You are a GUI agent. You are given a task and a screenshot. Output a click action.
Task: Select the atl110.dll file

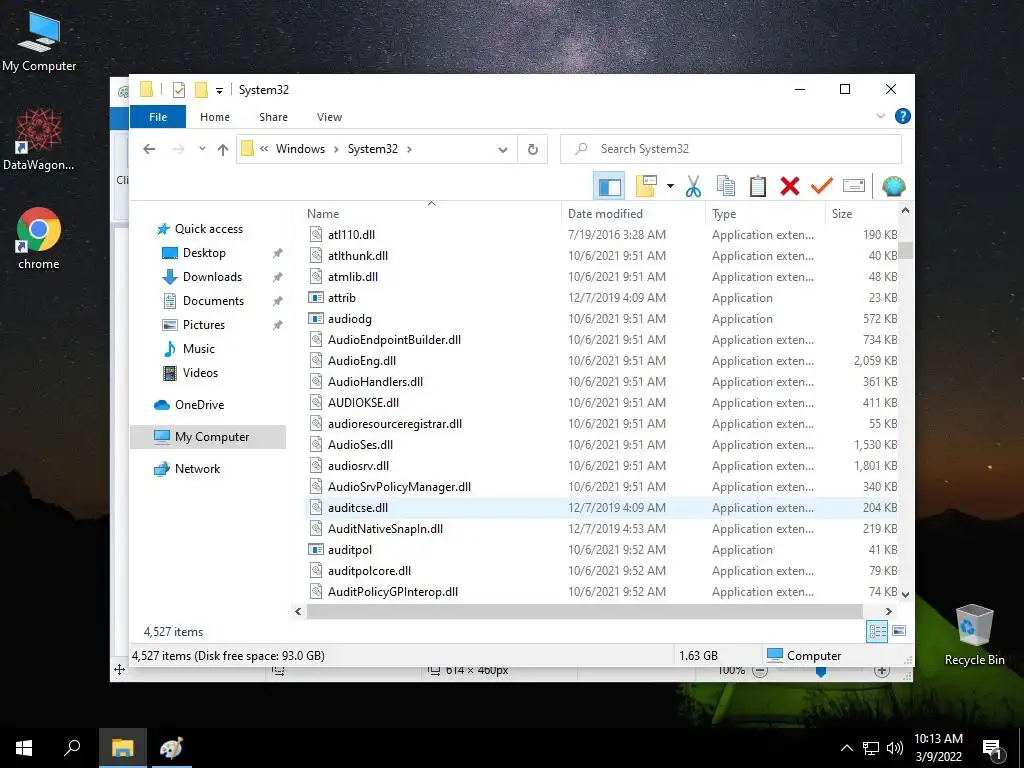pyautogui.click(x=351, y=234)
